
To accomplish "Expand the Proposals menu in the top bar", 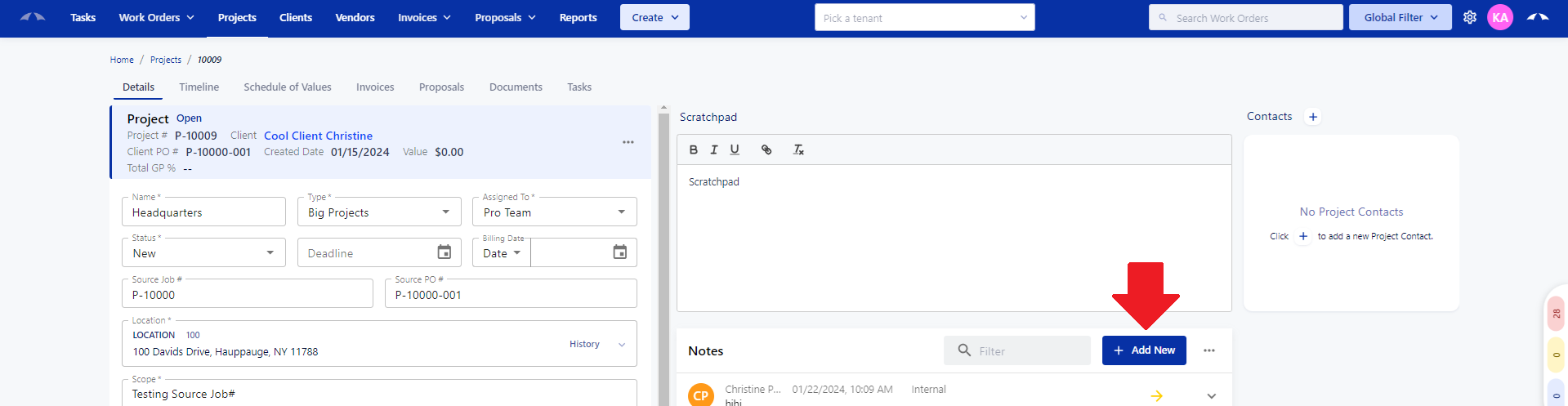I will click(x=505, y=17).
